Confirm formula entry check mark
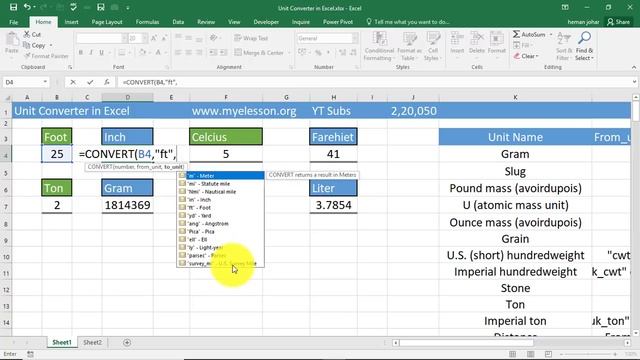640x360 pixels. tap(90, 82)
